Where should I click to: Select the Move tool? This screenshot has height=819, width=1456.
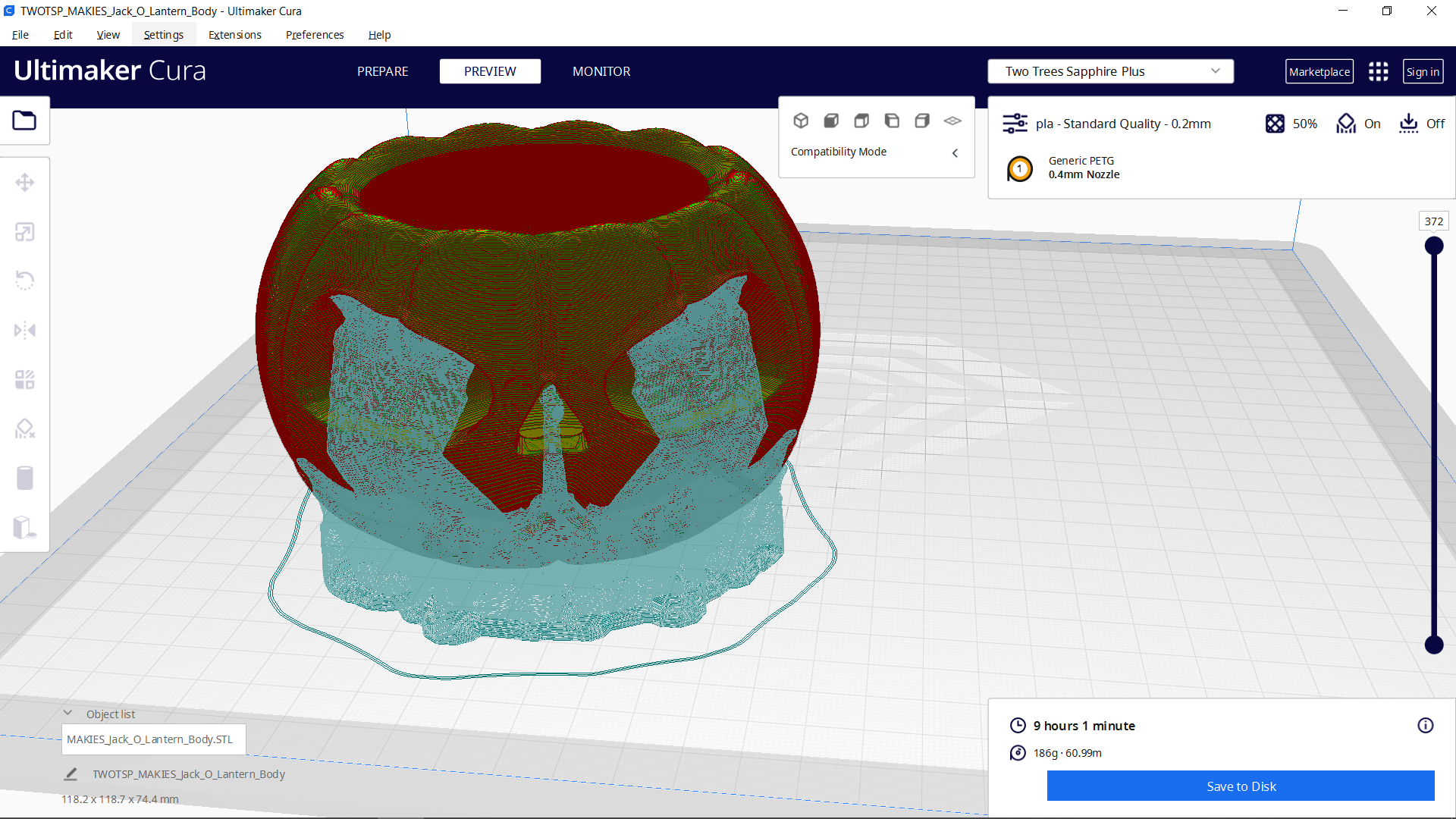(24, 183)
